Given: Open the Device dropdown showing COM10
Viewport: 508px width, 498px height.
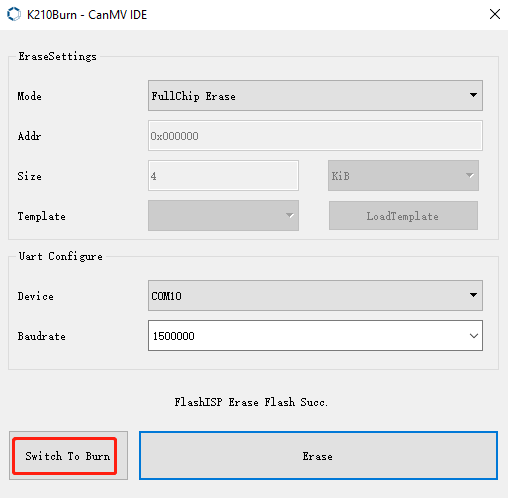Looking at the screenshot, I should tap(315, 296).
